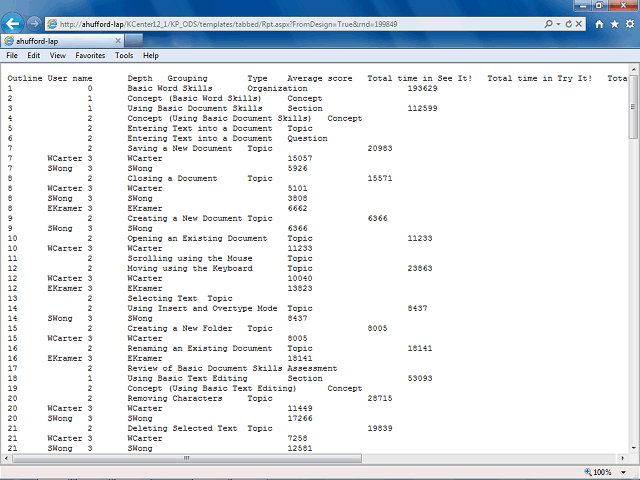Image resolution: width=640 pixels, height=480 pixels.
Task: Click the horizontal scrollbar thumb
Action: tap(187, 458)
